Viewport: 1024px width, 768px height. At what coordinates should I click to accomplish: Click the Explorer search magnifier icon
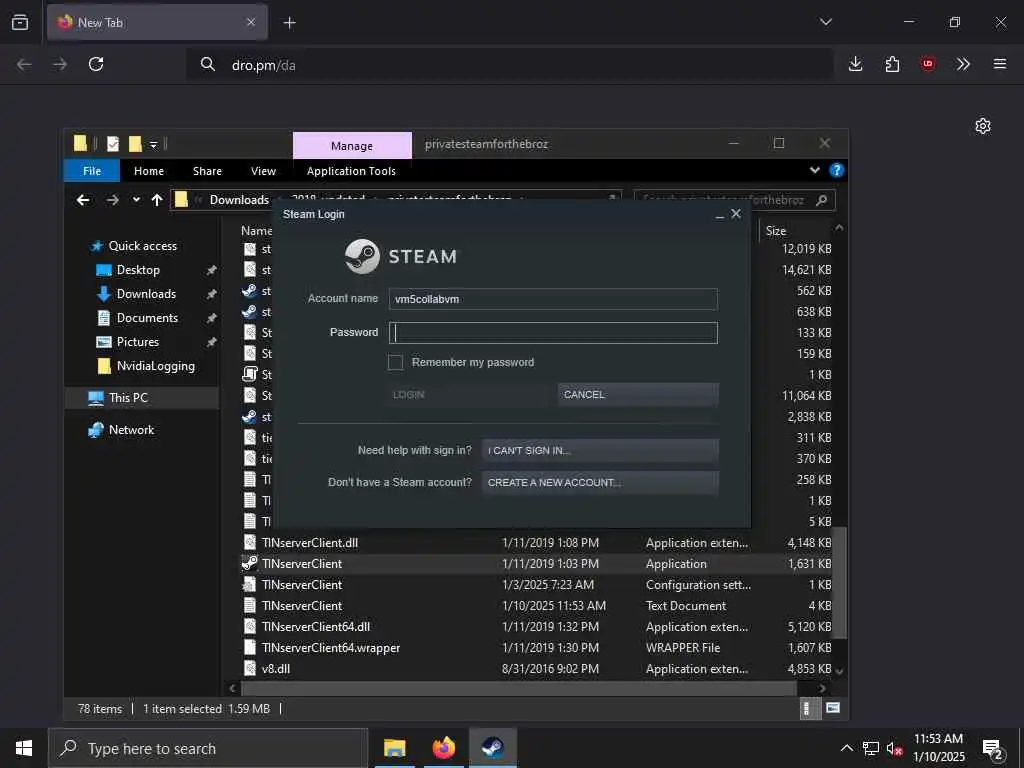(822, 200)
